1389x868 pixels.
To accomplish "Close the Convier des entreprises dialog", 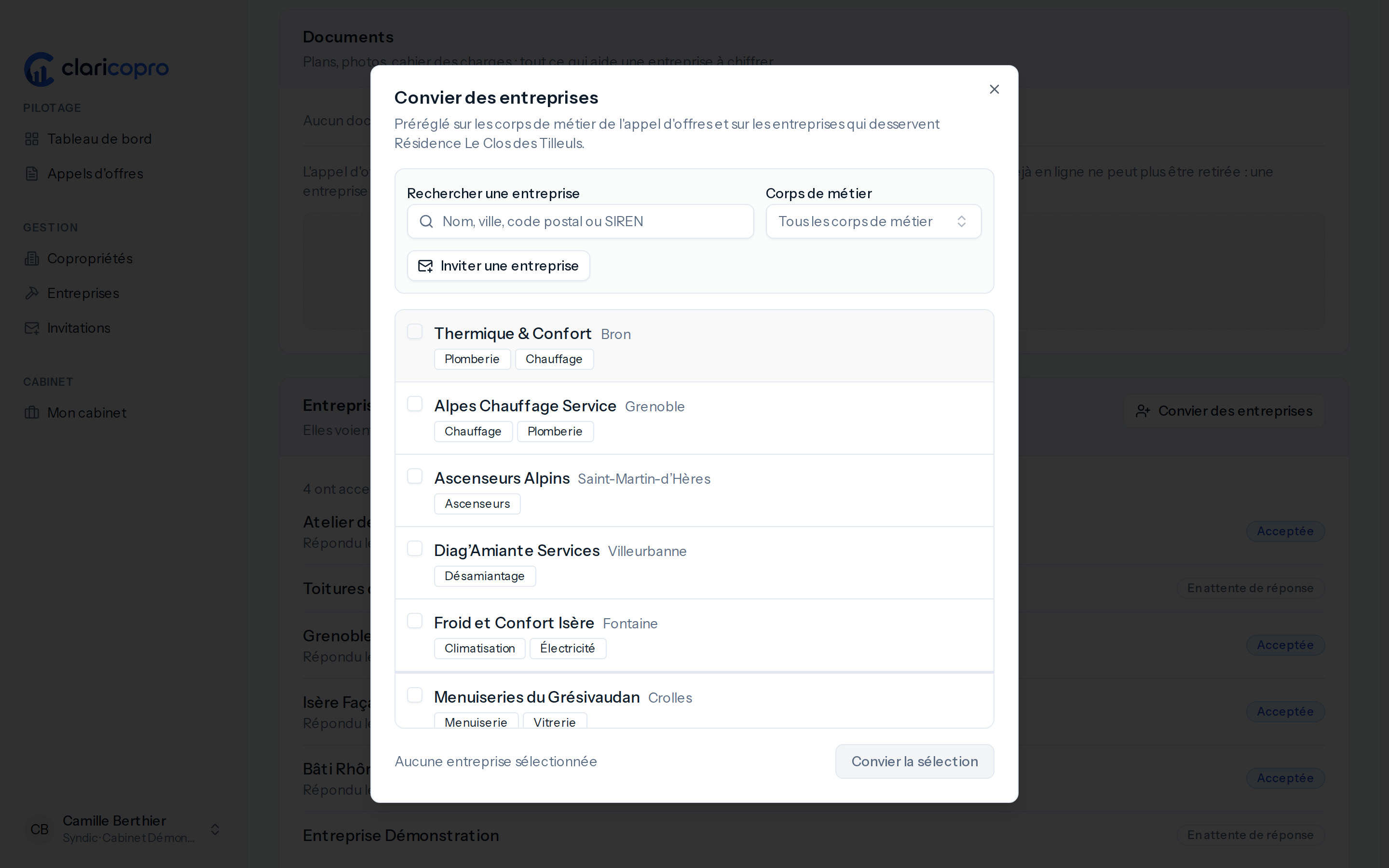I will [994, 89].
